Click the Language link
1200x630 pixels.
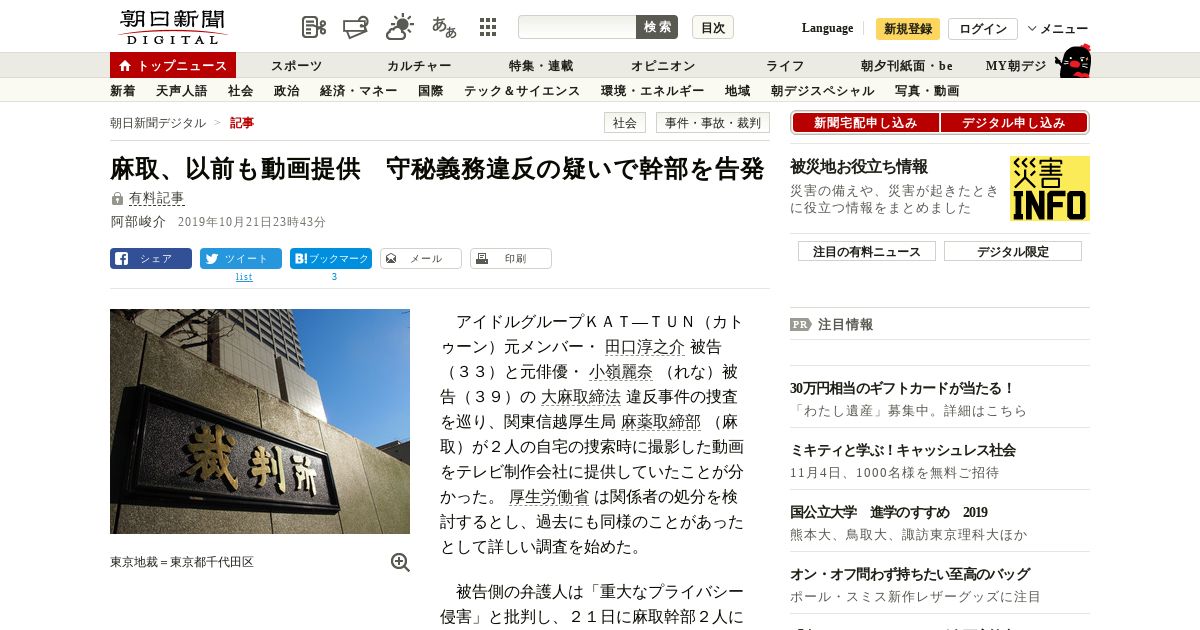tap(827, 28)
